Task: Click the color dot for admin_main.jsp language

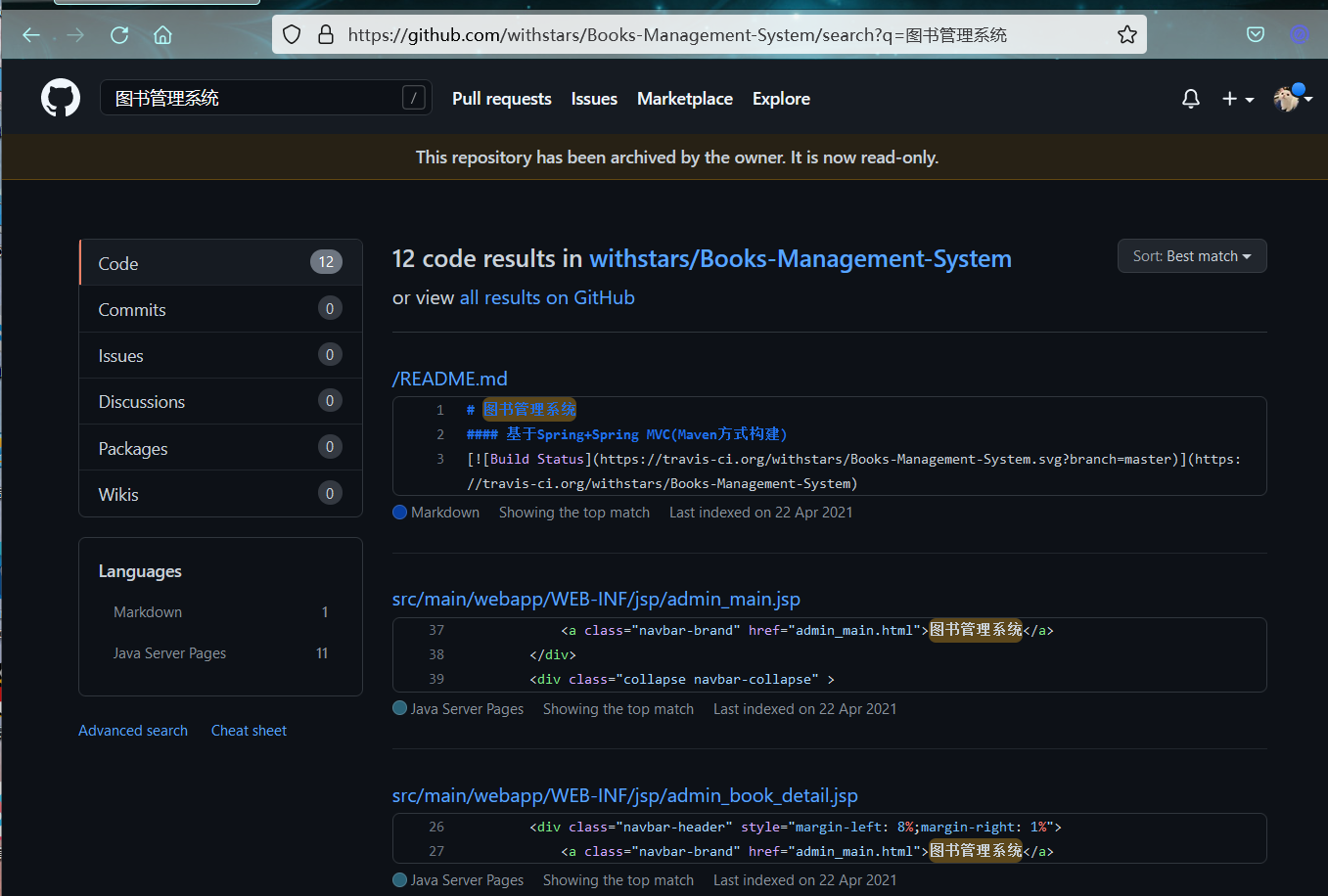Action: pyautogui.click(x=399, y=708)
